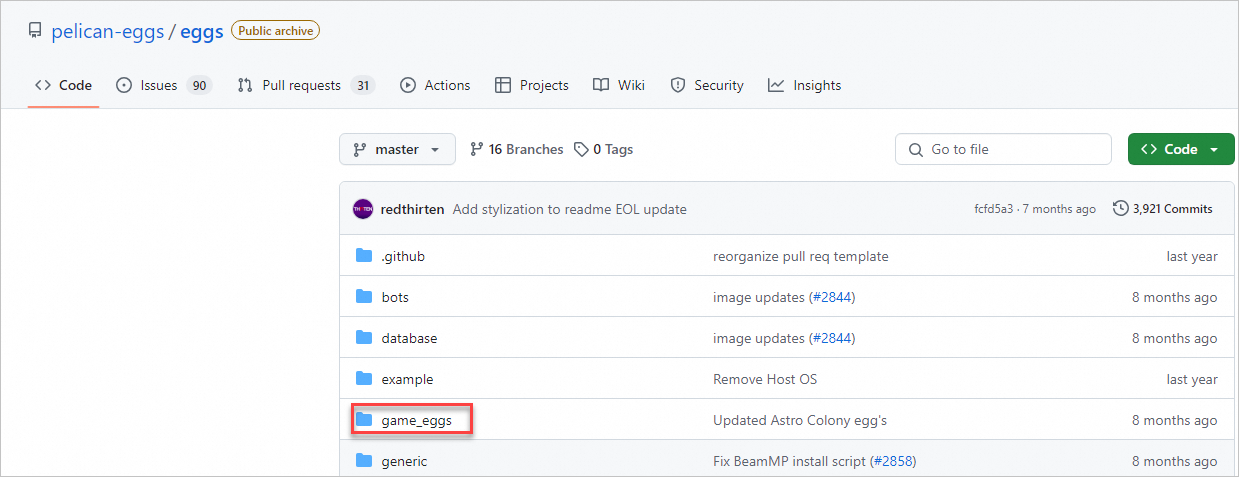
Task: Open the Insights tab
Action: 805,85
